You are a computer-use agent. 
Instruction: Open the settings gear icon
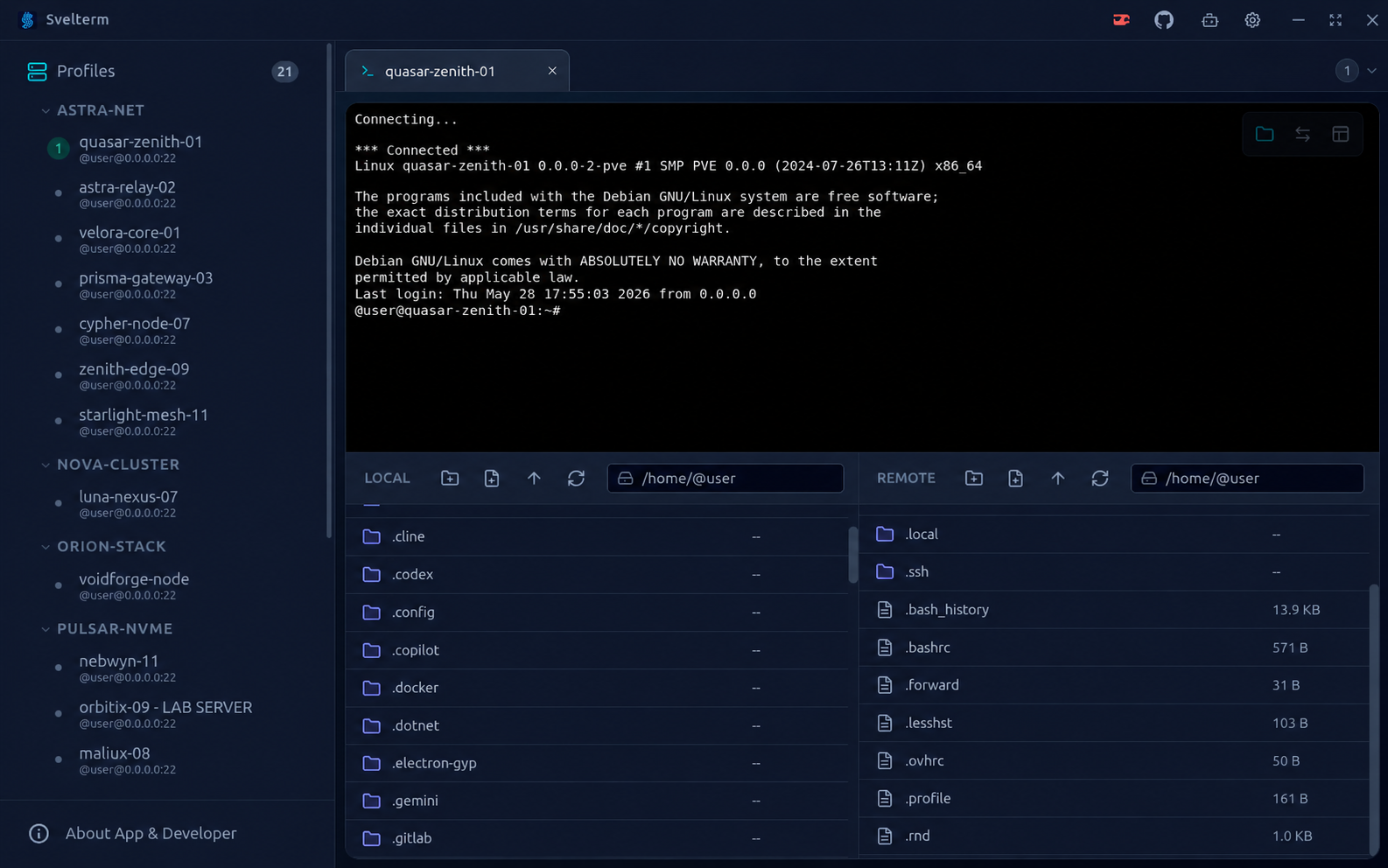[1252, 20]
